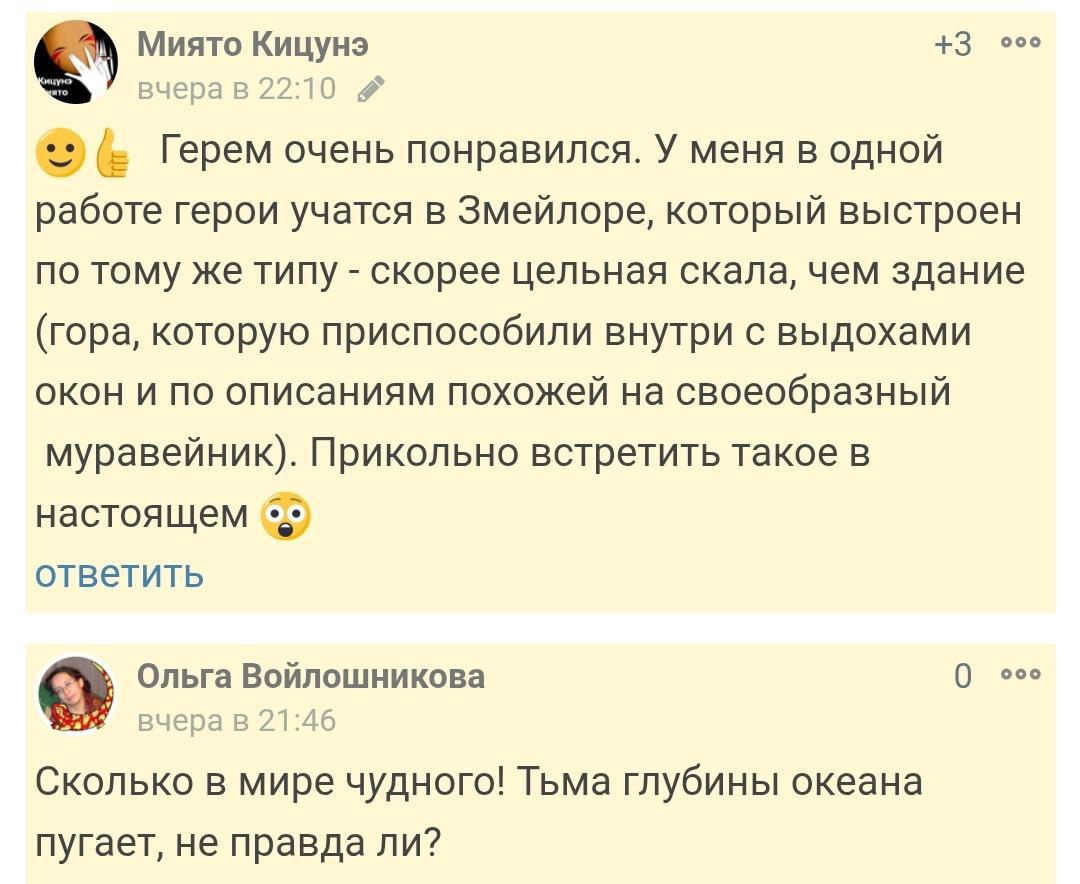Open the Миято Кицунэ author name link
The image size is (1080, 884).
point(252,44)
